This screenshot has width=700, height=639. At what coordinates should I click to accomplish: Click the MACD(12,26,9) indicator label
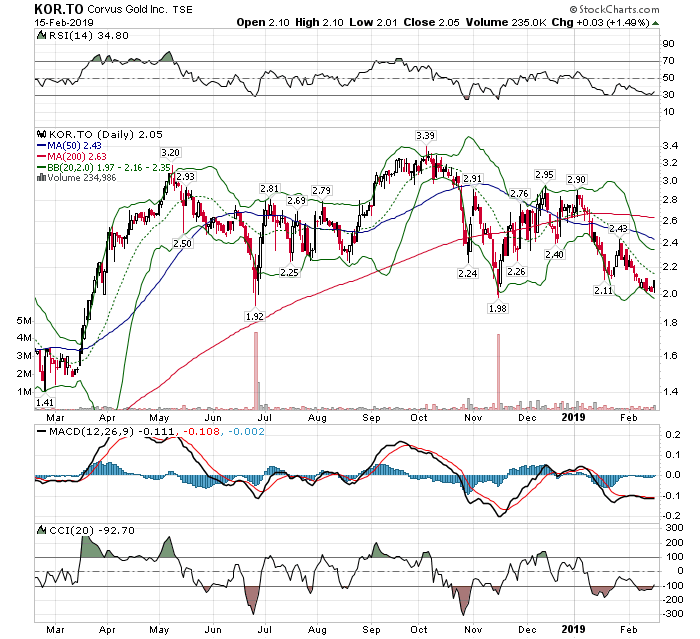pos(91,431)
